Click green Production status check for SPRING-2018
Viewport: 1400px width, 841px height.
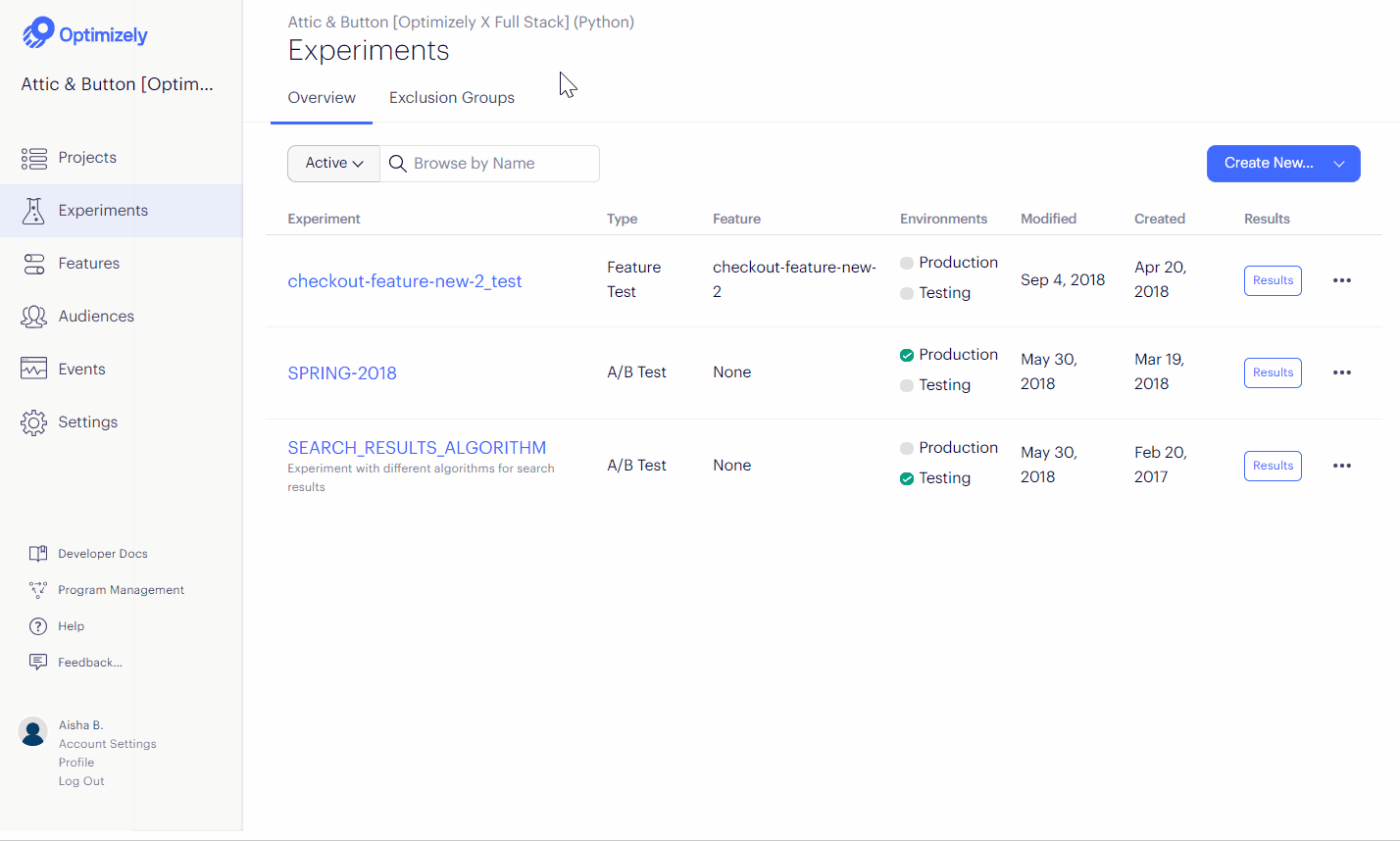907,355
